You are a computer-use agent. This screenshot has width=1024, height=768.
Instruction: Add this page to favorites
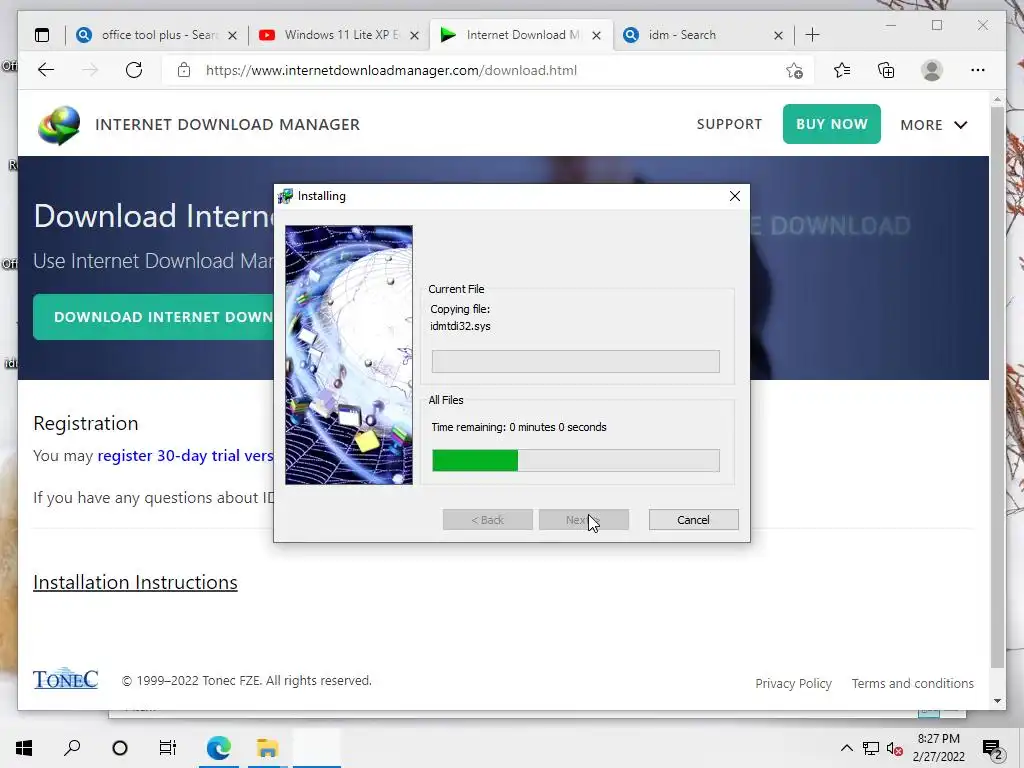(x=794, y=71)
